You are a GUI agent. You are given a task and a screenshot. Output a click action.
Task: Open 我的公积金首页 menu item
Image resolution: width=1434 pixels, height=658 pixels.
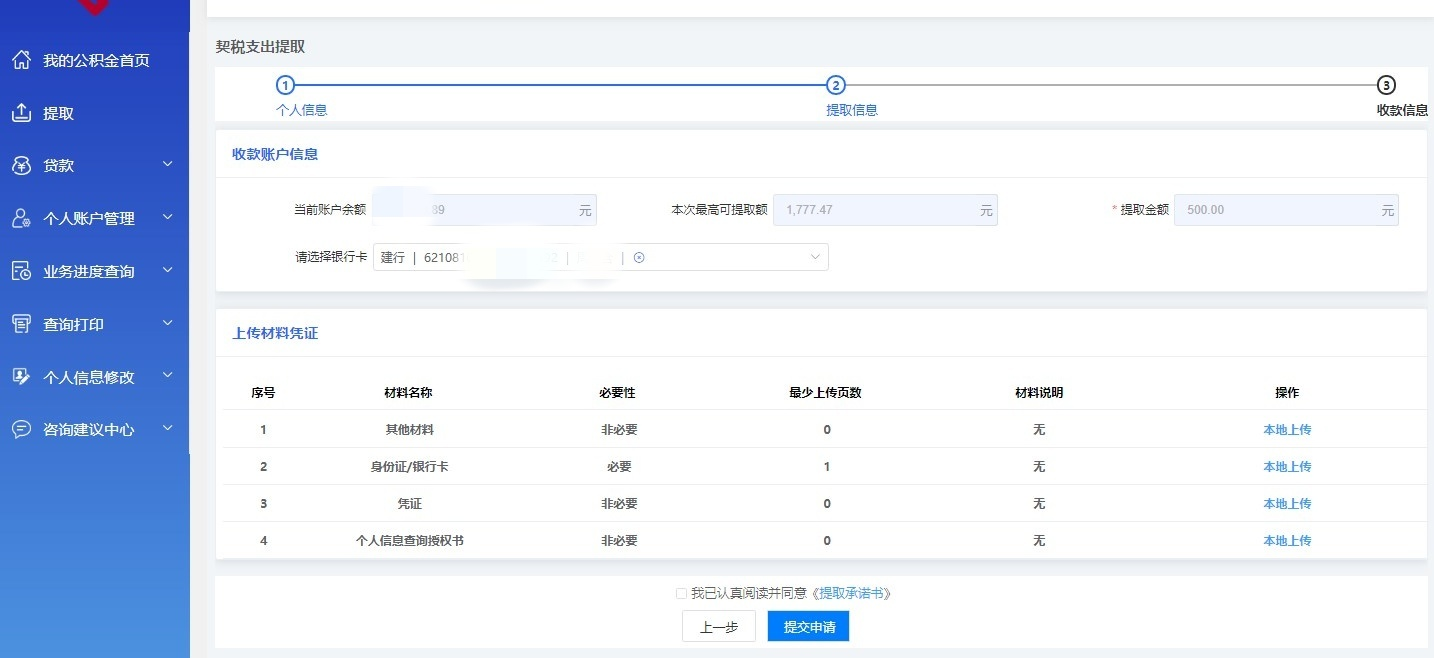point(96,60)
